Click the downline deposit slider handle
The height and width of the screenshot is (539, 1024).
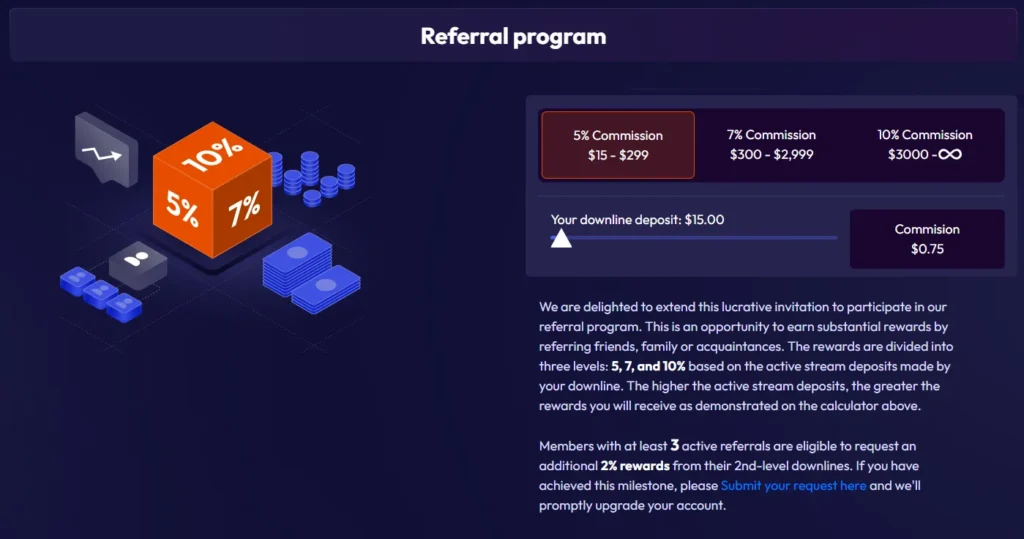pyautogui.click(x=561, y=238)
